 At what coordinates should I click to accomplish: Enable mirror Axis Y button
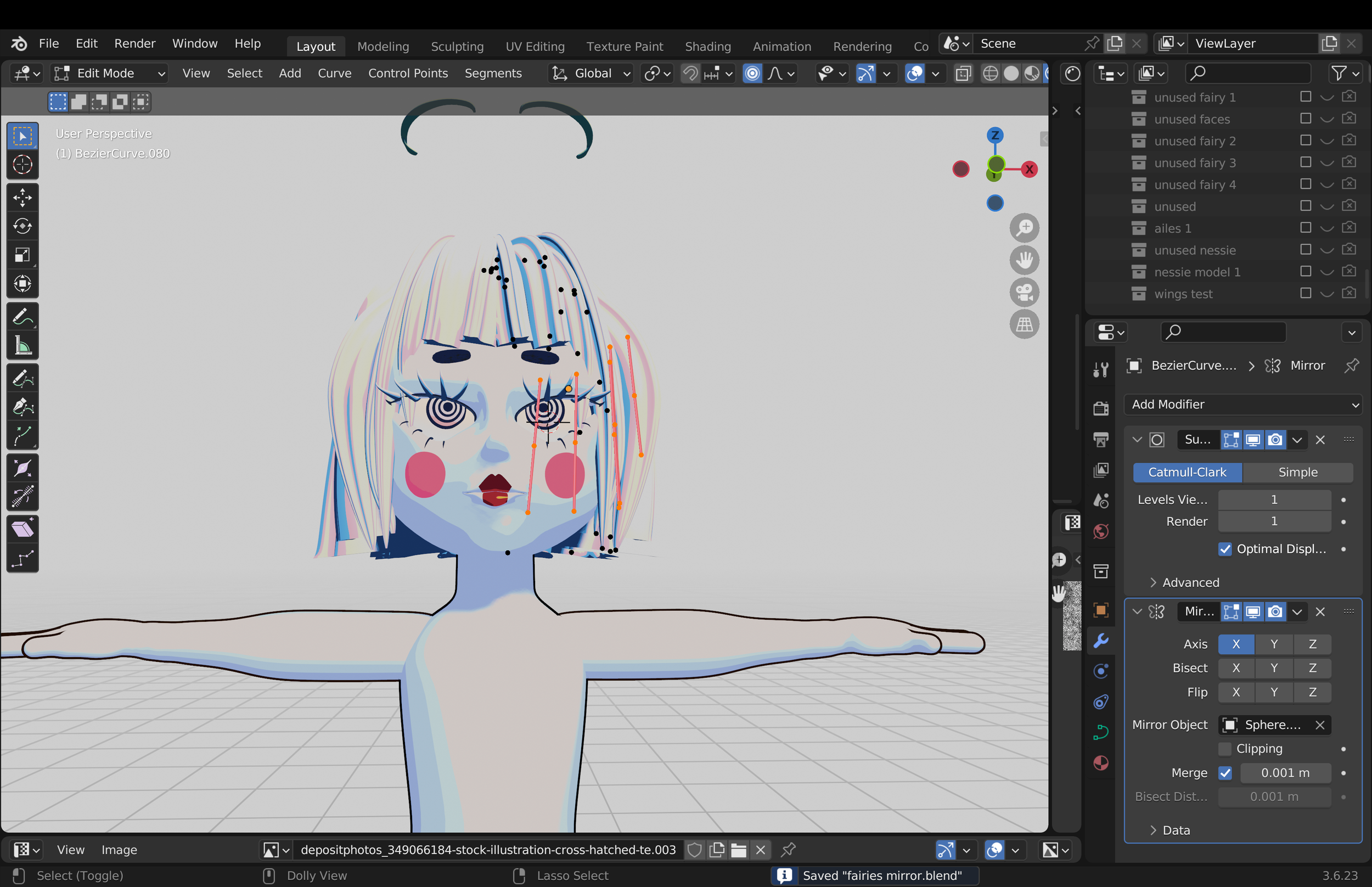pyautogui.click(x=1274, y=644)
